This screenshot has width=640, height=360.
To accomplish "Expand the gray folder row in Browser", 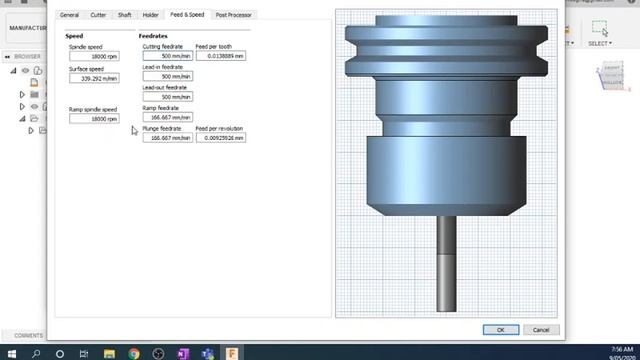I will [x=22, y=95].
